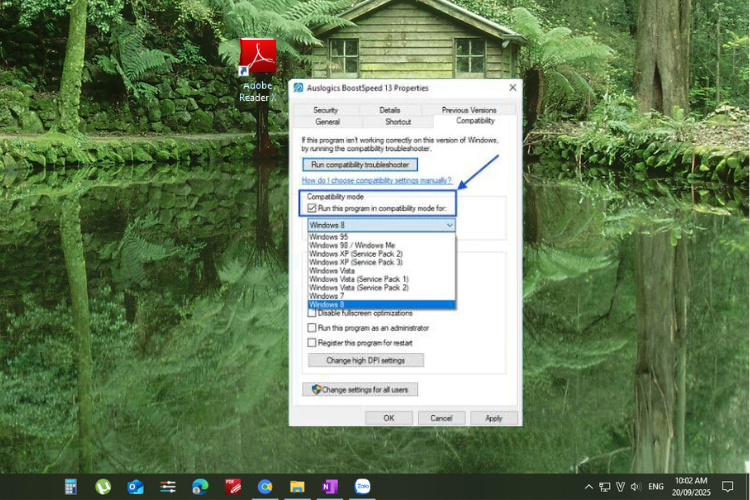Viewport: 750px width, 500px height.
Task: Open the red PDF editor taskbar icon
Action: pyautogui.click(x=232, y=487)
